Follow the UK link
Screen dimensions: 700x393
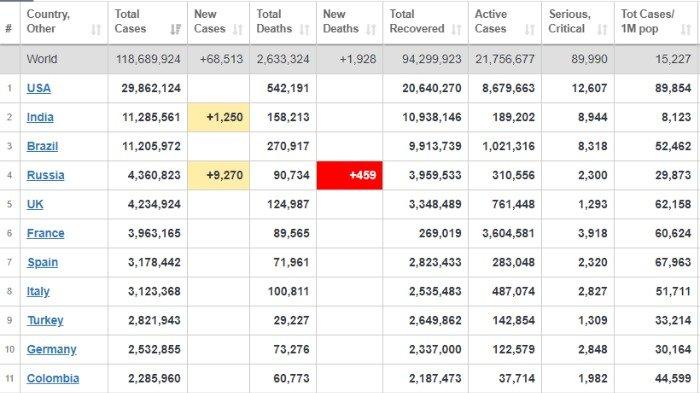click(35, 204)
